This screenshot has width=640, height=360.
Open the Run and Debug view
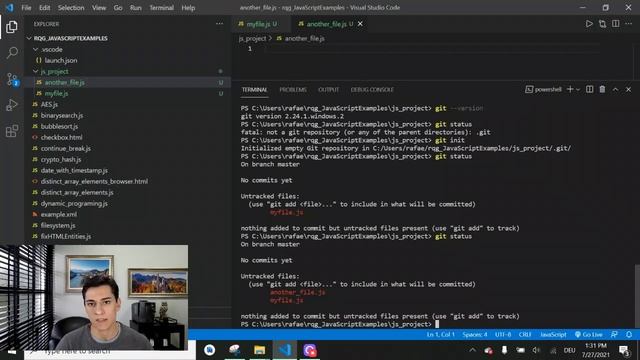(12, 105)
